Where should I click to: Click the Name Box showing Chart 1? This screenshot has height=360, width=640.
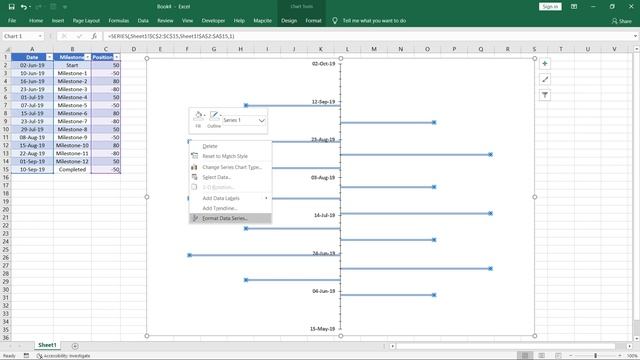pos(20,36)
